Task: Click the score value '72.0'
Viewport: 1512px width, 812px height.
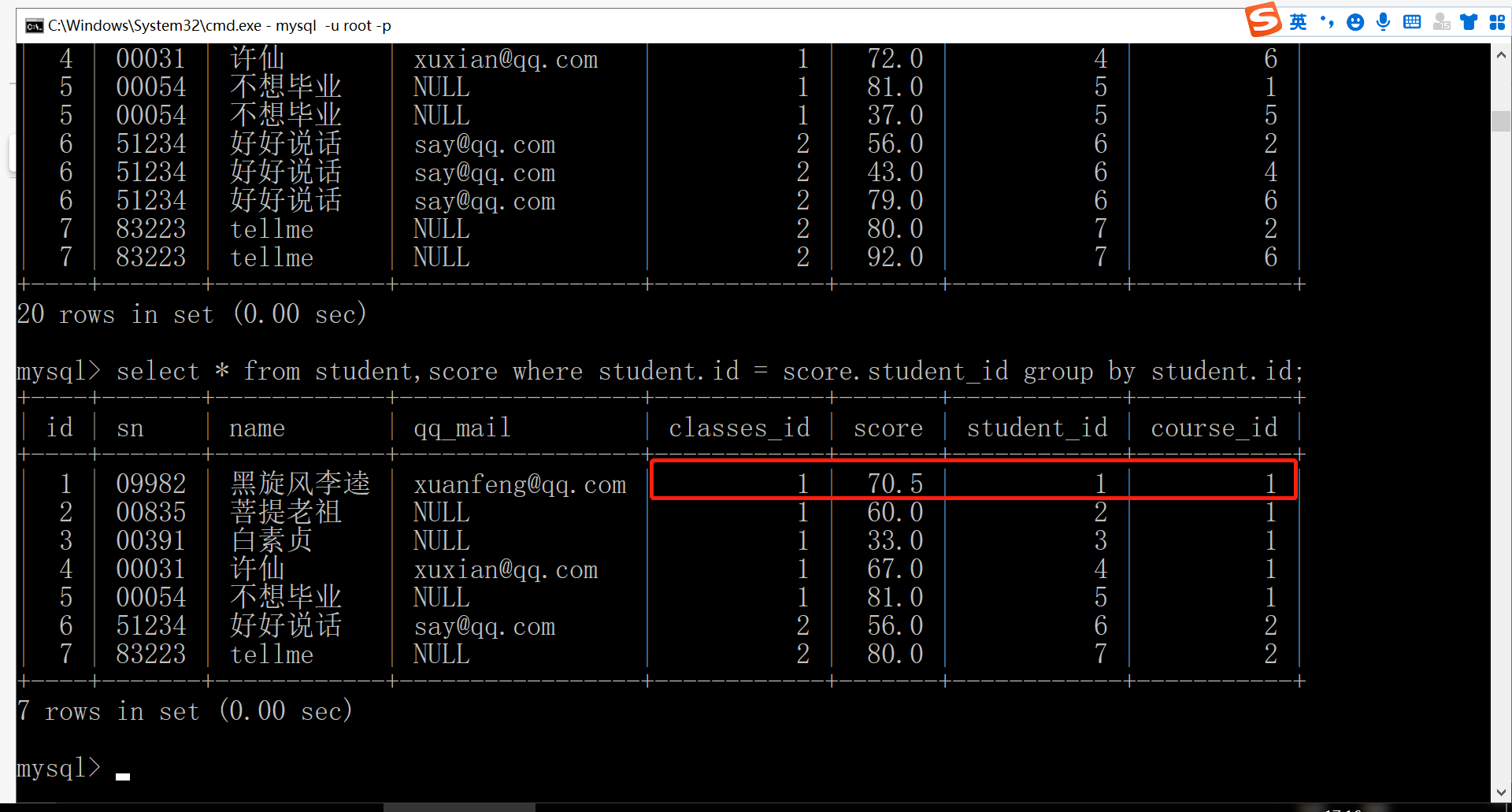Action: pyautogui.click(x=895, y=58)
